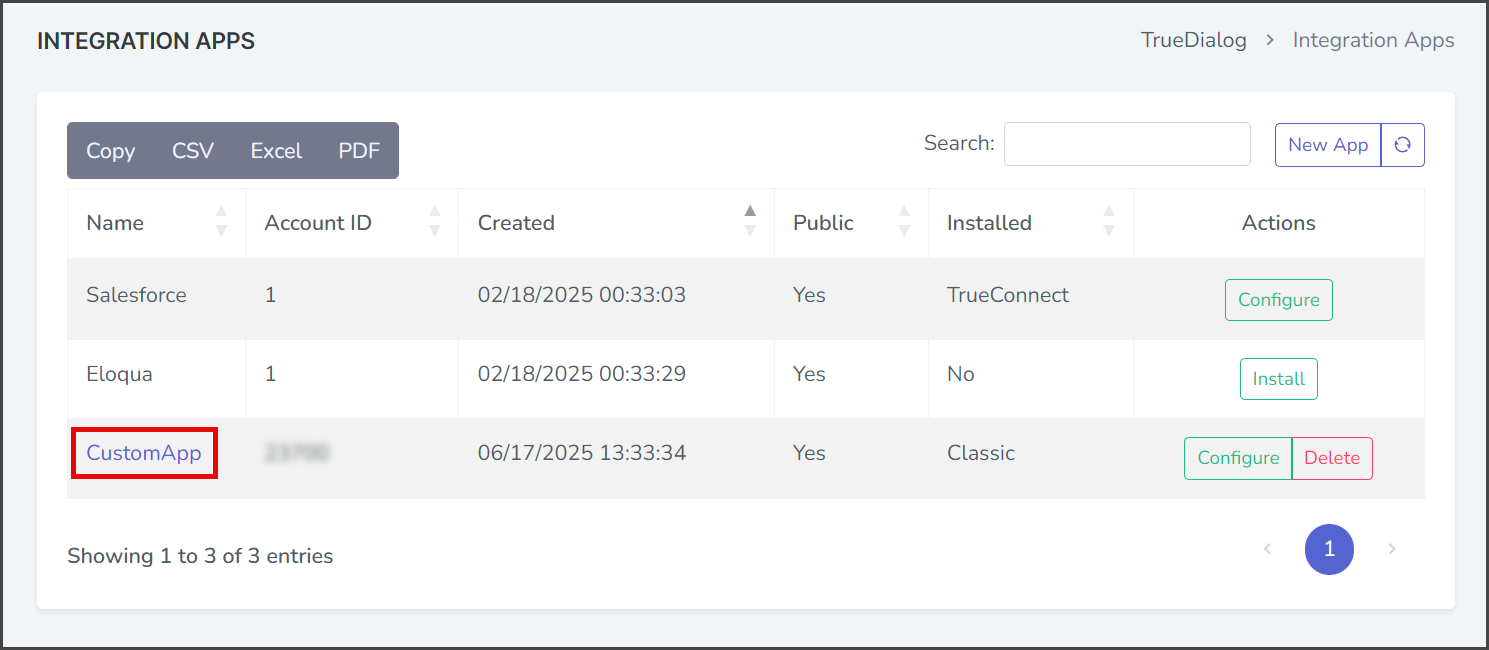Delete the CustomApp integration
The width and height of the screenshot is (1489, 650).
1332,458
